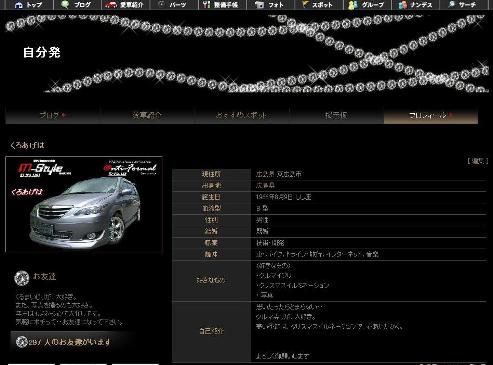Screen dimensions: 493x365
Task: Click the 職業 row label
Action: 211,243
